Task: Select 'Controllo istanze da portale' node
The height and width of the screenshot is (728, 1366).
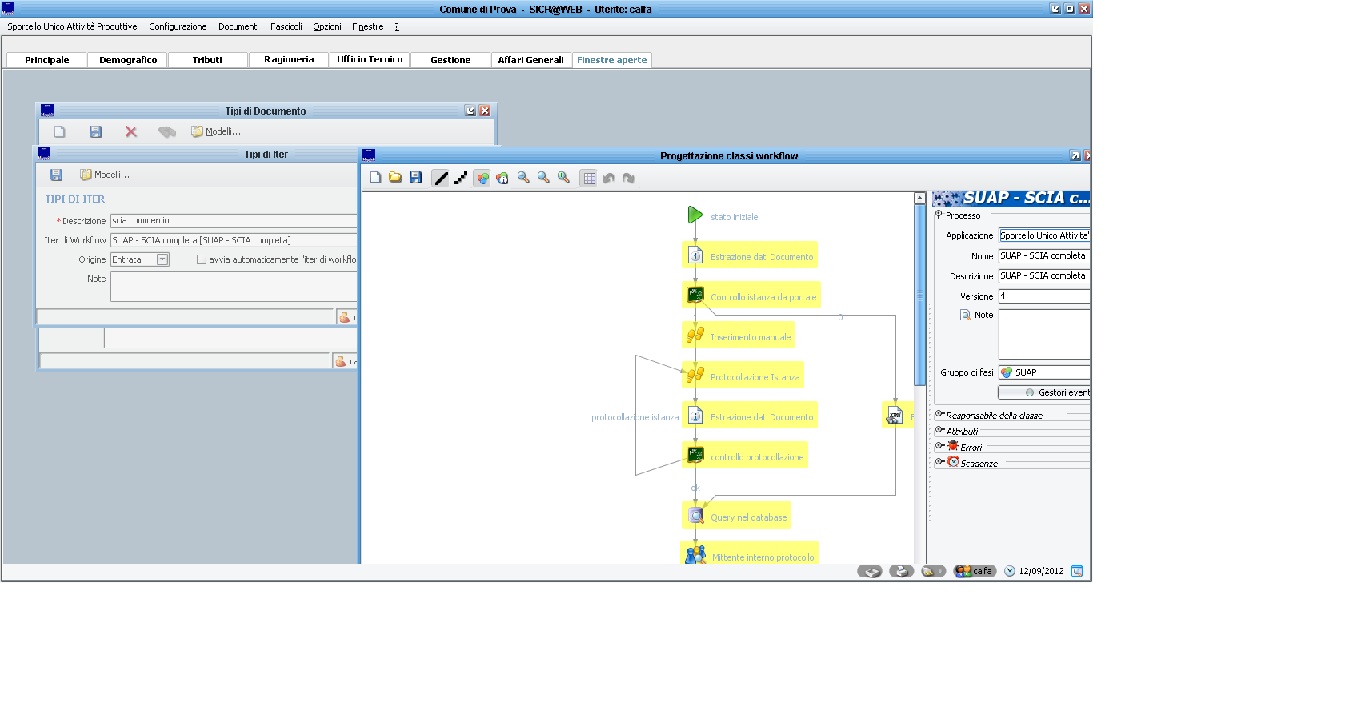Action: click(751, 296)
